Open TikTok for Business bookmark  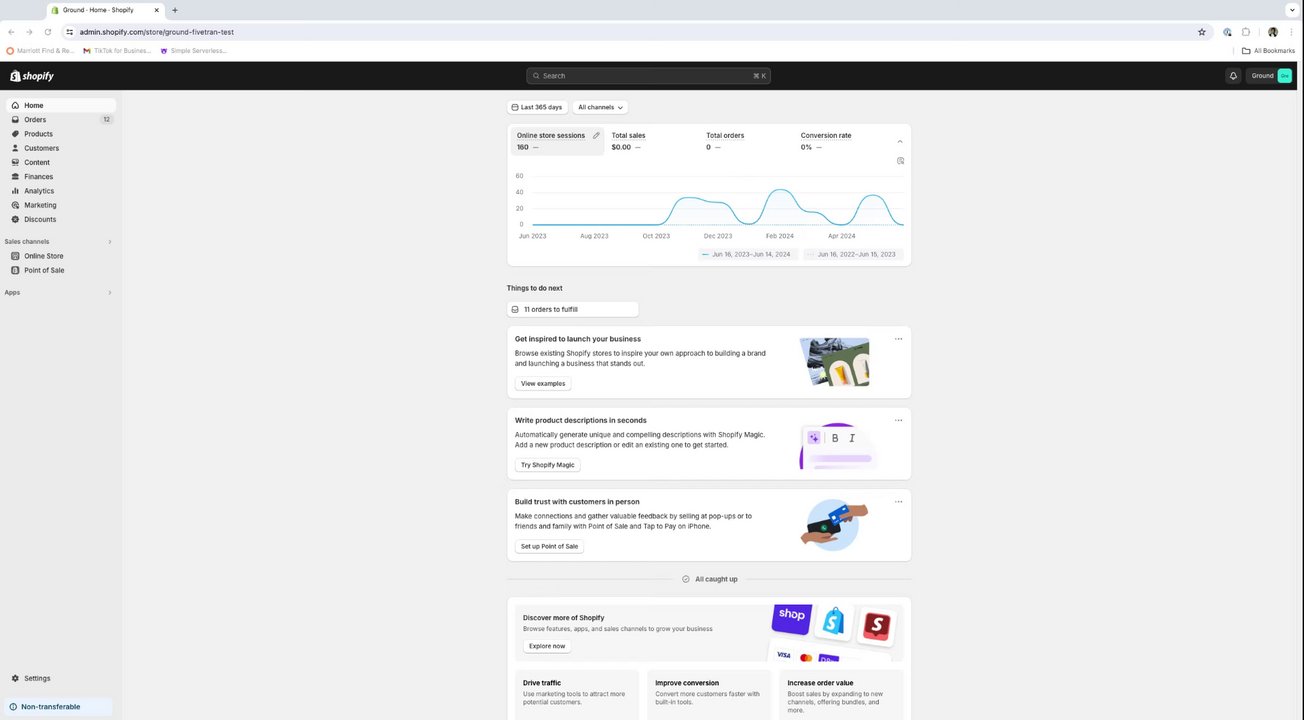[118, 51]
